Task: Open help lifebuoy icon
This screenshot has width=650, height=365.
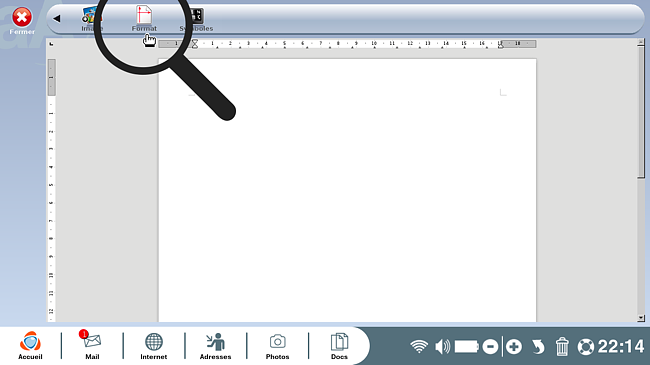Action: pyautogui.click(x=585, y=346)
